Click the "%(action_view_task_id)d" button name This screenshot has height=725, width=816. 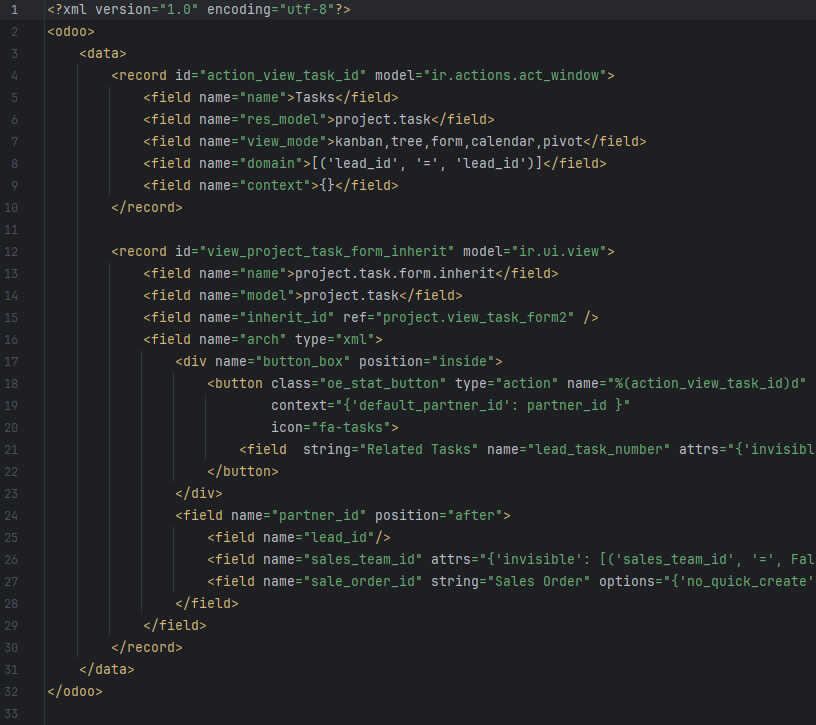point(707,384)
